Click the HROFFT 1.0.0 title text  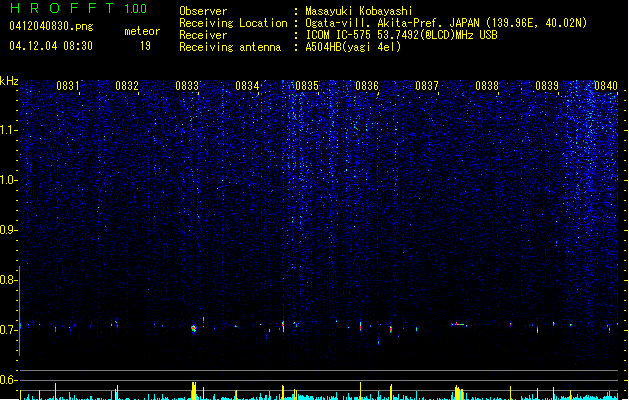78,8
